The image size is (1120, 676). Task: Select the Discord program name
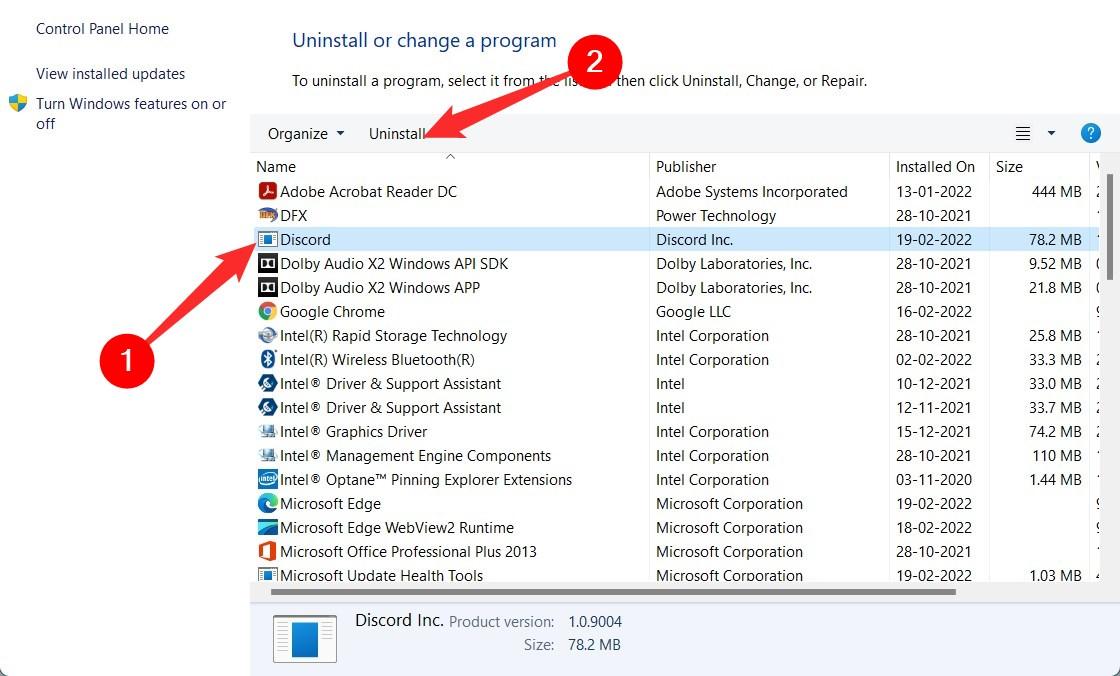coord(305,239)
